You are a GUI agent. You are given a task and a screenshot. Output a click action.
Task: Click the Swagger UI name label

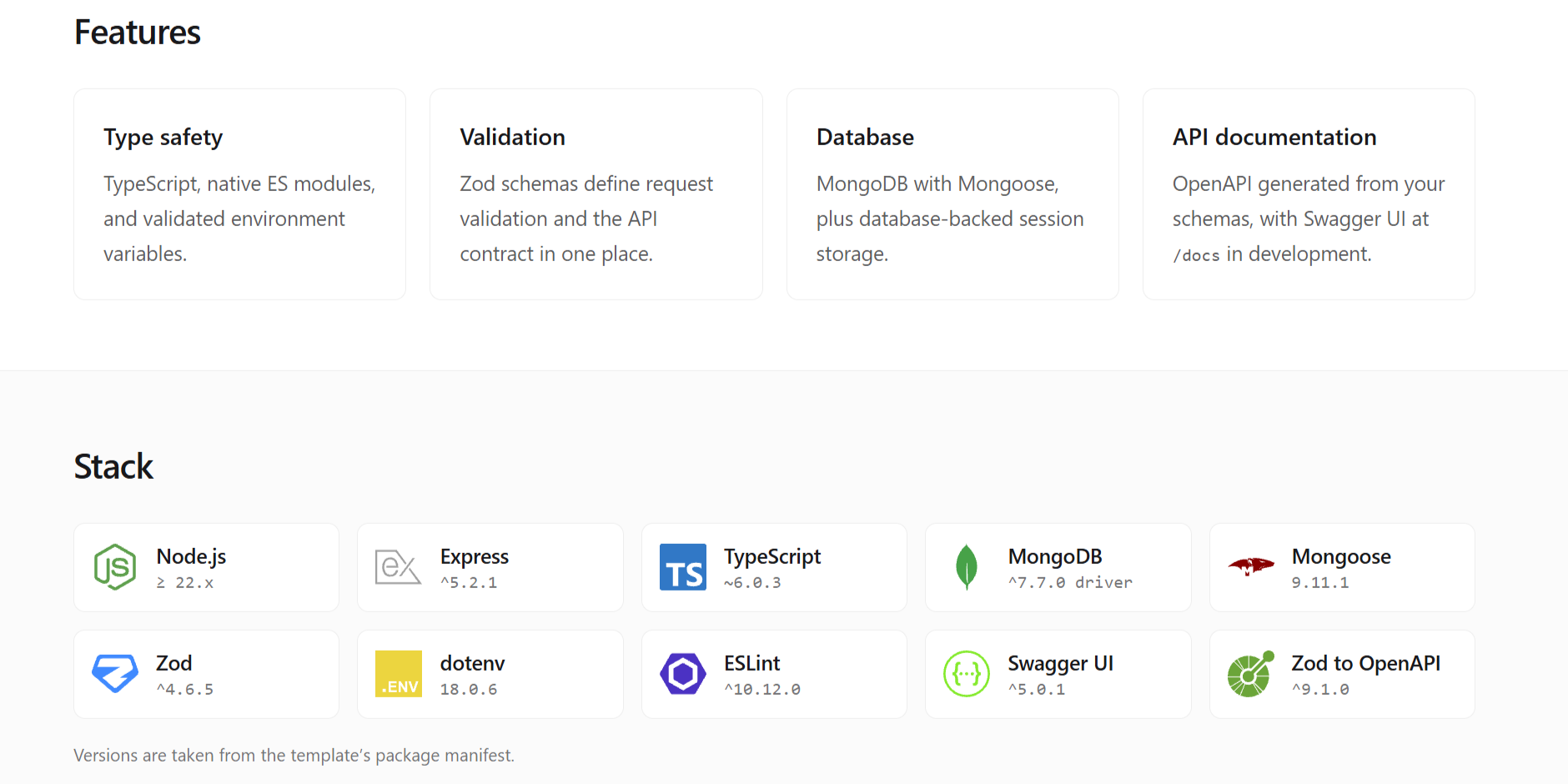(1060, 663)
